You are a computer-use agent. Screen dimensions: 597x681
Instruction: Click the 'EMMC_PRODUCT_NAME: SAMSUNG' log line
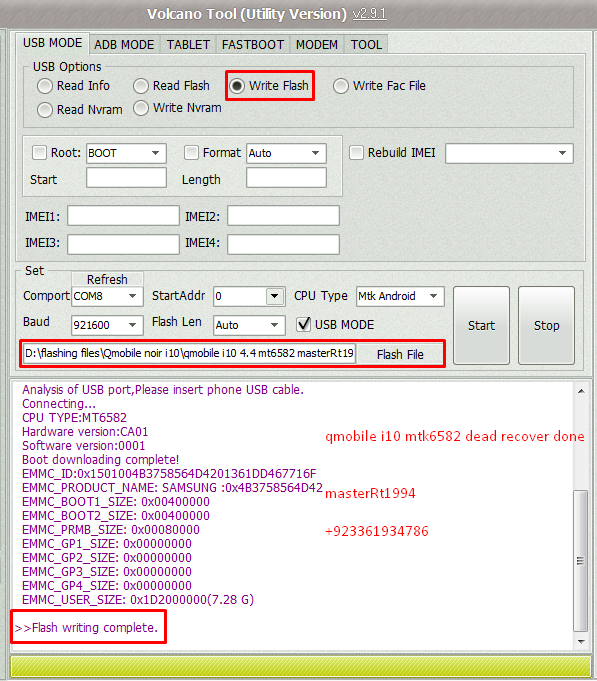[x=172, y=488]
